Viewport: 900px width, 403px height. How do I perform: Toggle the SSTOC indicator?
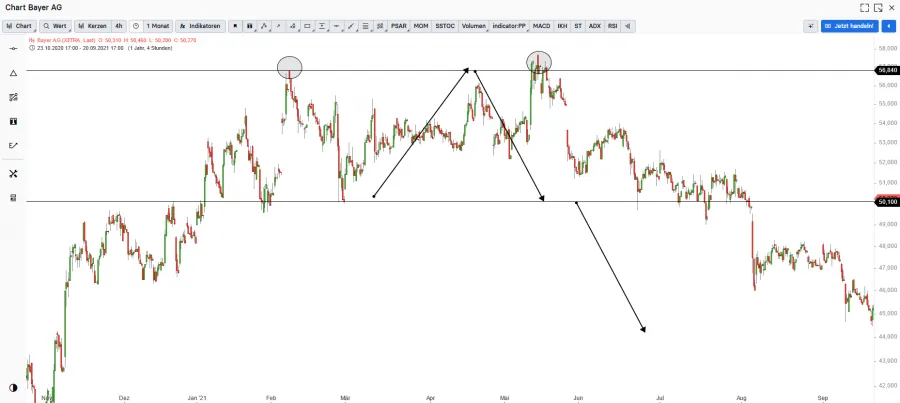(445, 26)
